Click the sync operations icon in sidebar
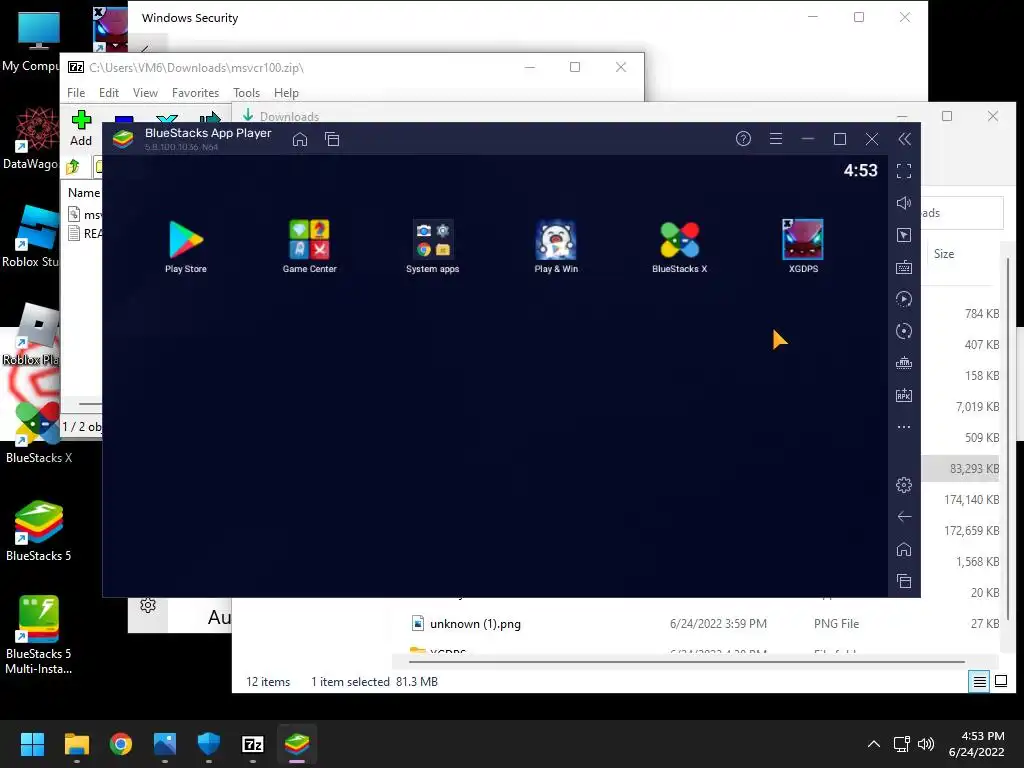1024x768 pixels. pos(904,331)
